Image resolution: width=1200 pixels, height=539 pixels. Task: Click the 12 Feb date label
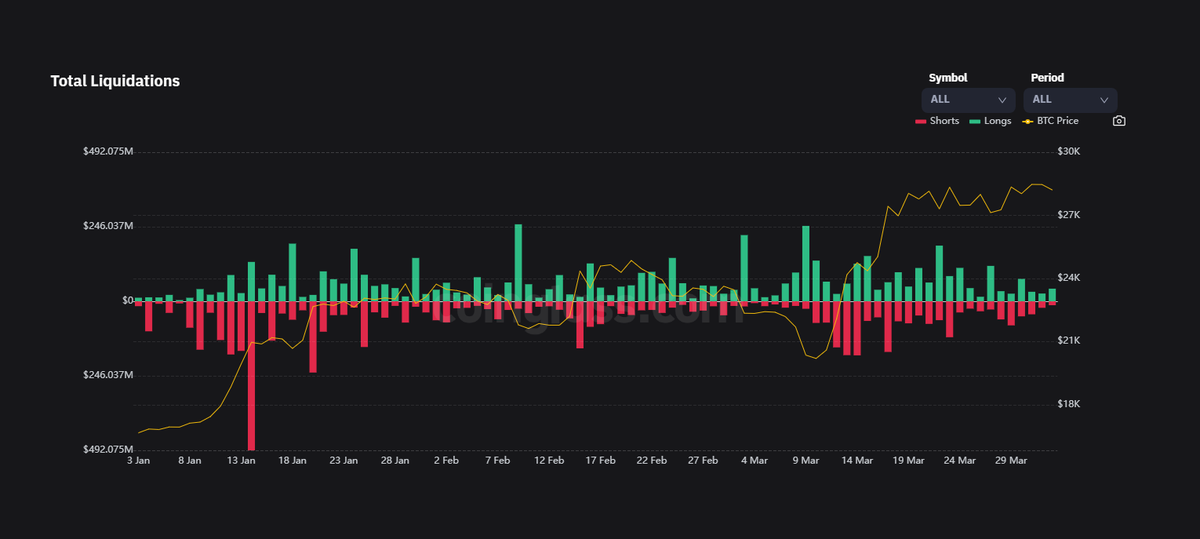[549, 461]
